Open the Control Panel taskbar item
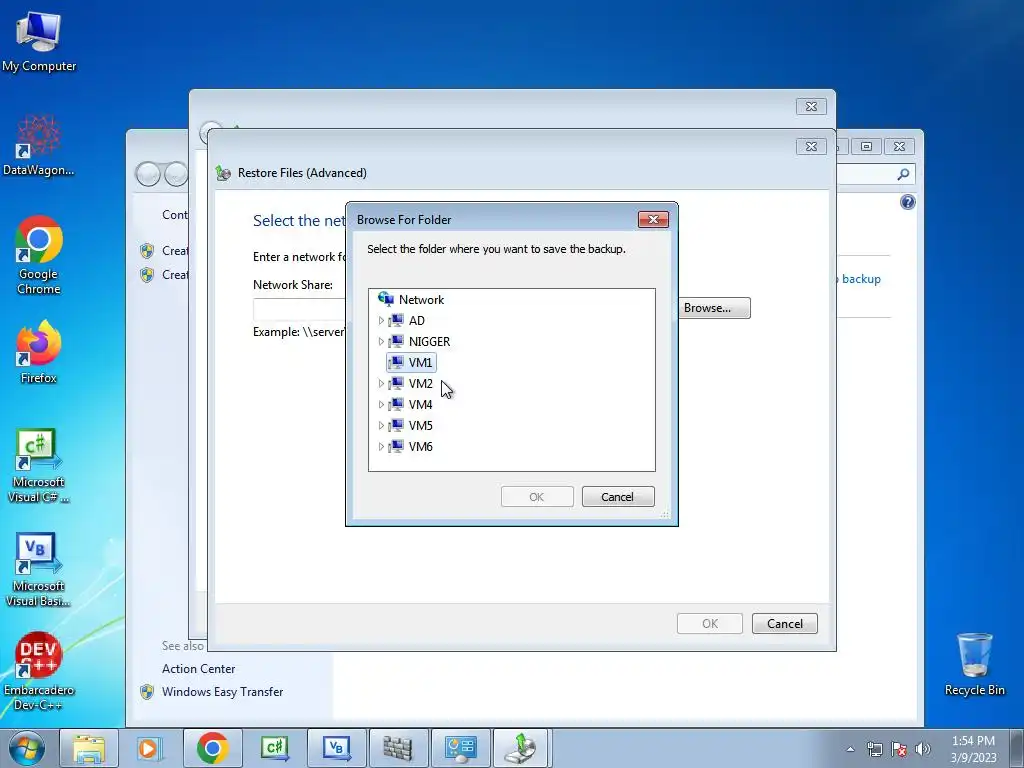The image size is (1024, 768). click(x=460, y=748)
